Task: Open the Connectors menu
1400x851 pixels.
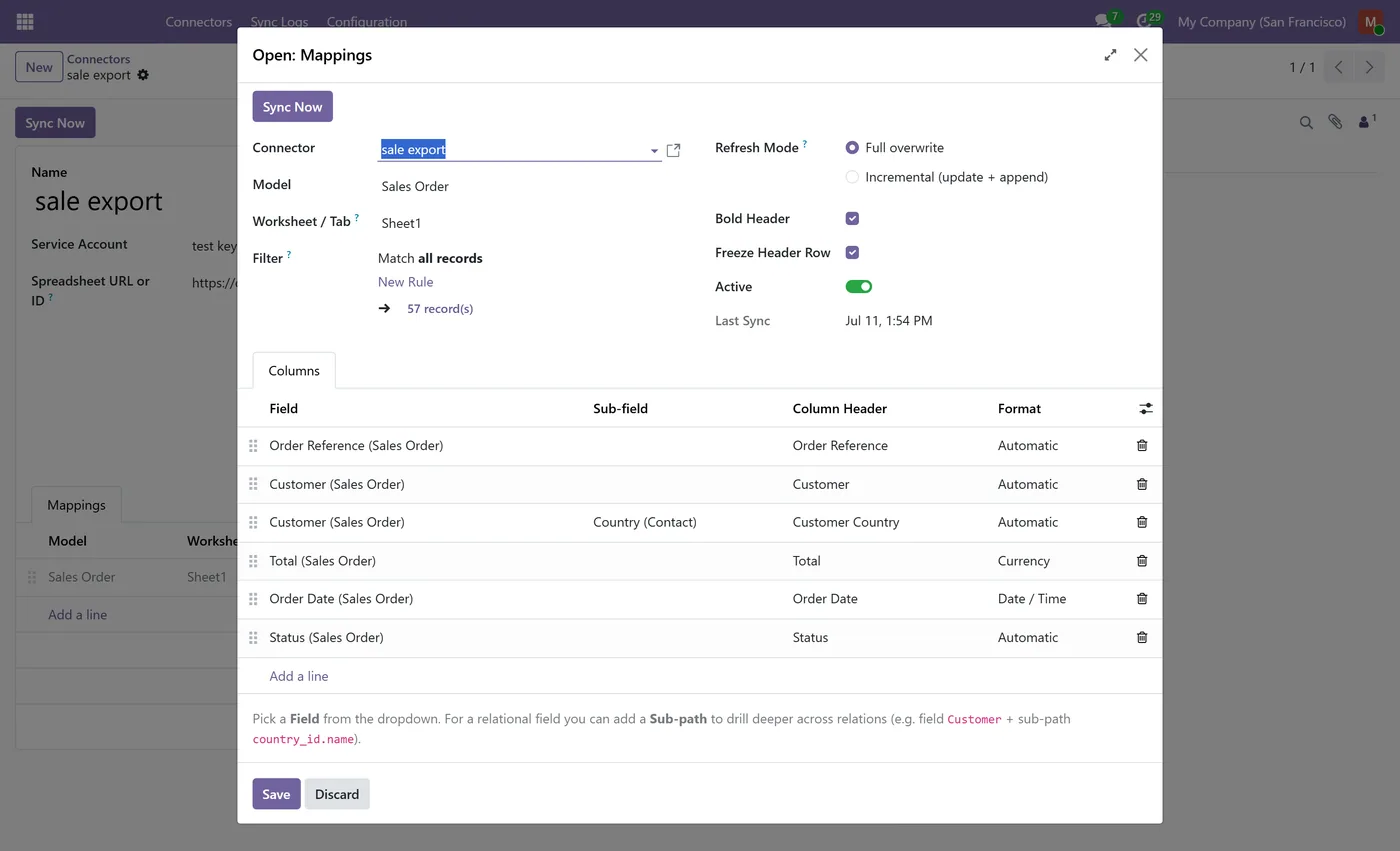Action: tap(199, 21)
